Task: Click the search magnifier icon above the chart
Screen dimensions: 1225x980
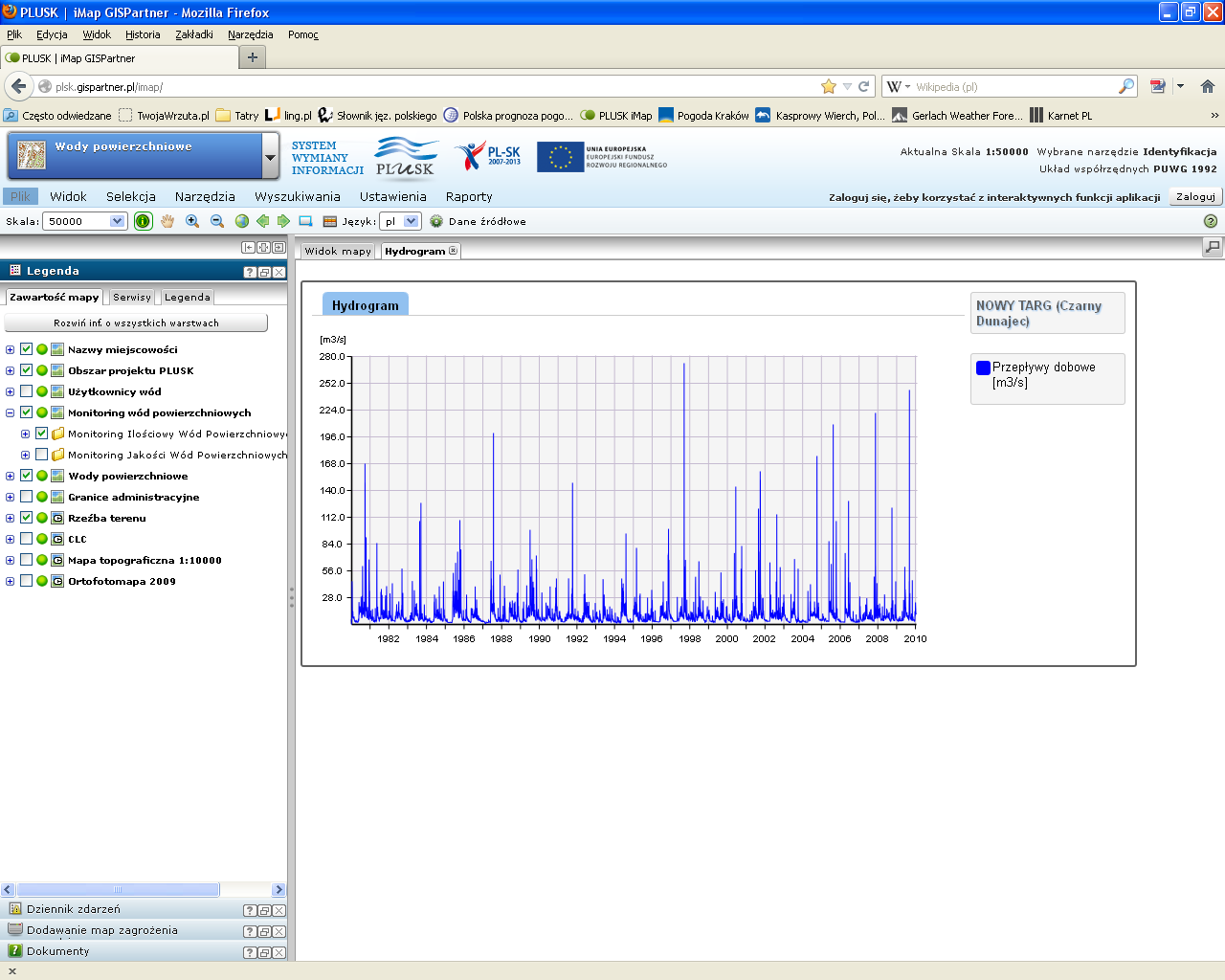Action: [x=1213, y=247]
